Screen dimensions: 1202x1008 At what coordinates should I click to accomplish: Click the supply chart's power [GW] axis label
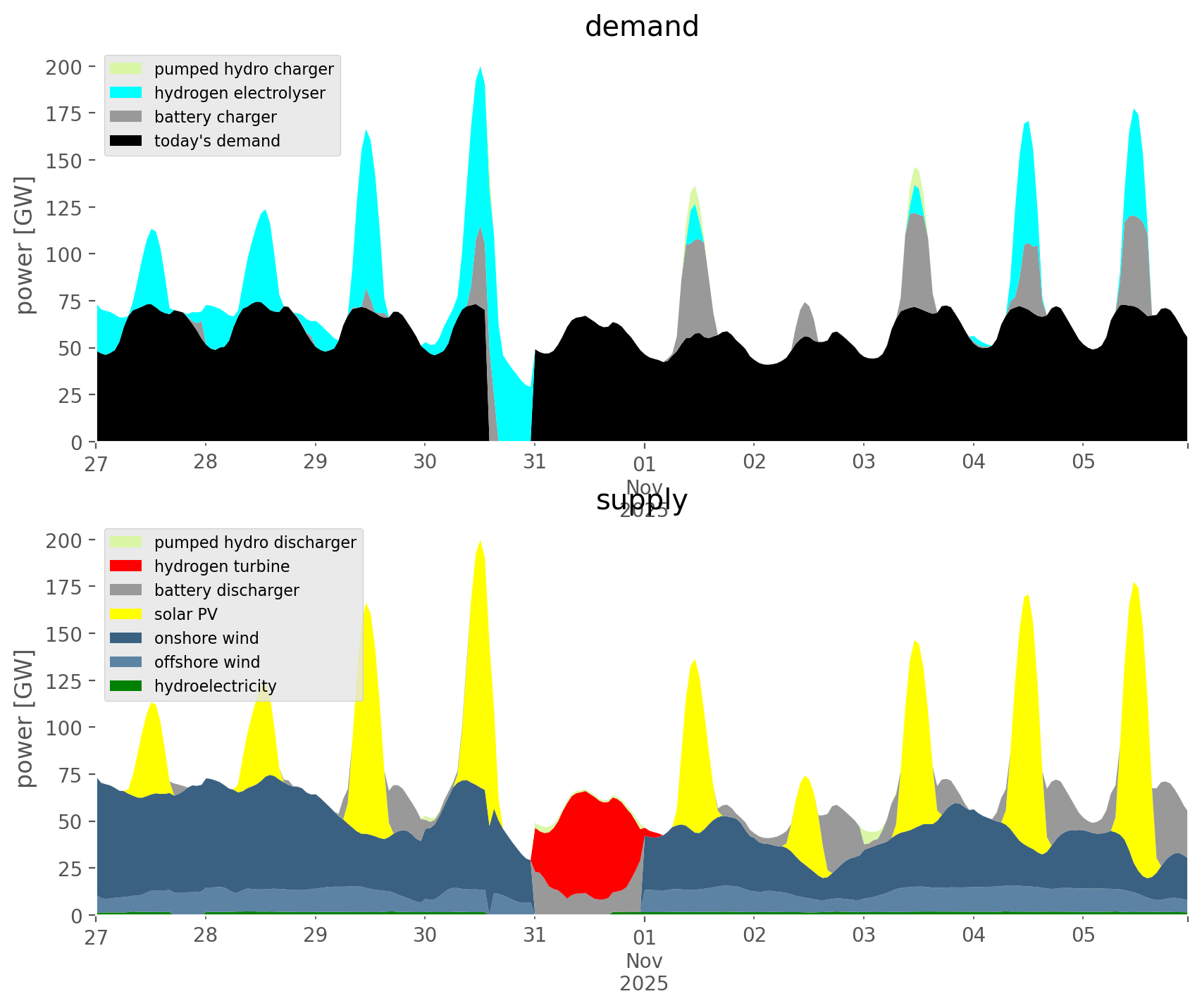click(25, 718)
